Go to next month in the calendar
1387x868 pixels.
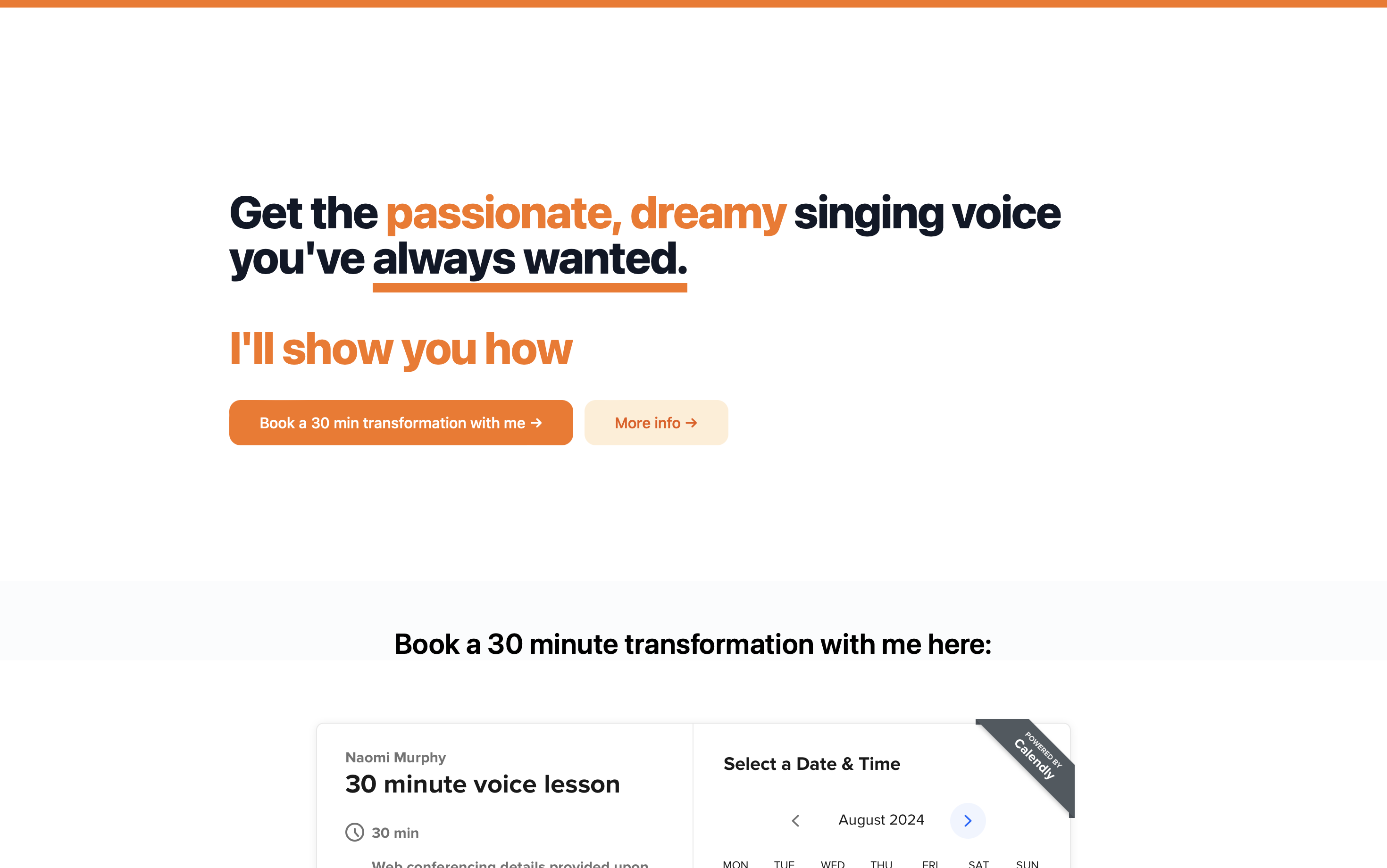click(967, 820)
